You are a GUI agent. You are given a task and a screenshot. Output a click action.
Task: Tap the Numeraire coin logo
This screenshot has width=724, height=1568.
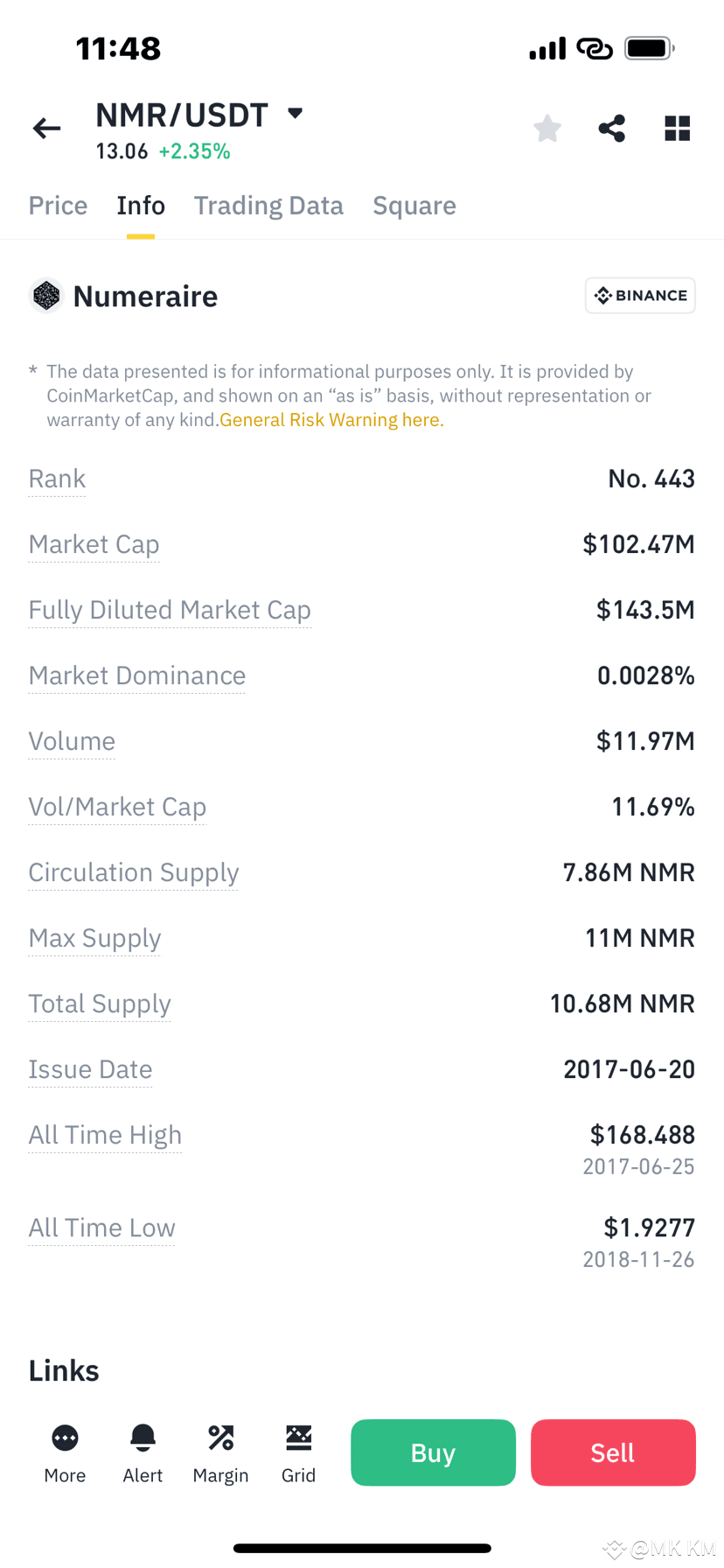[46, 296]
